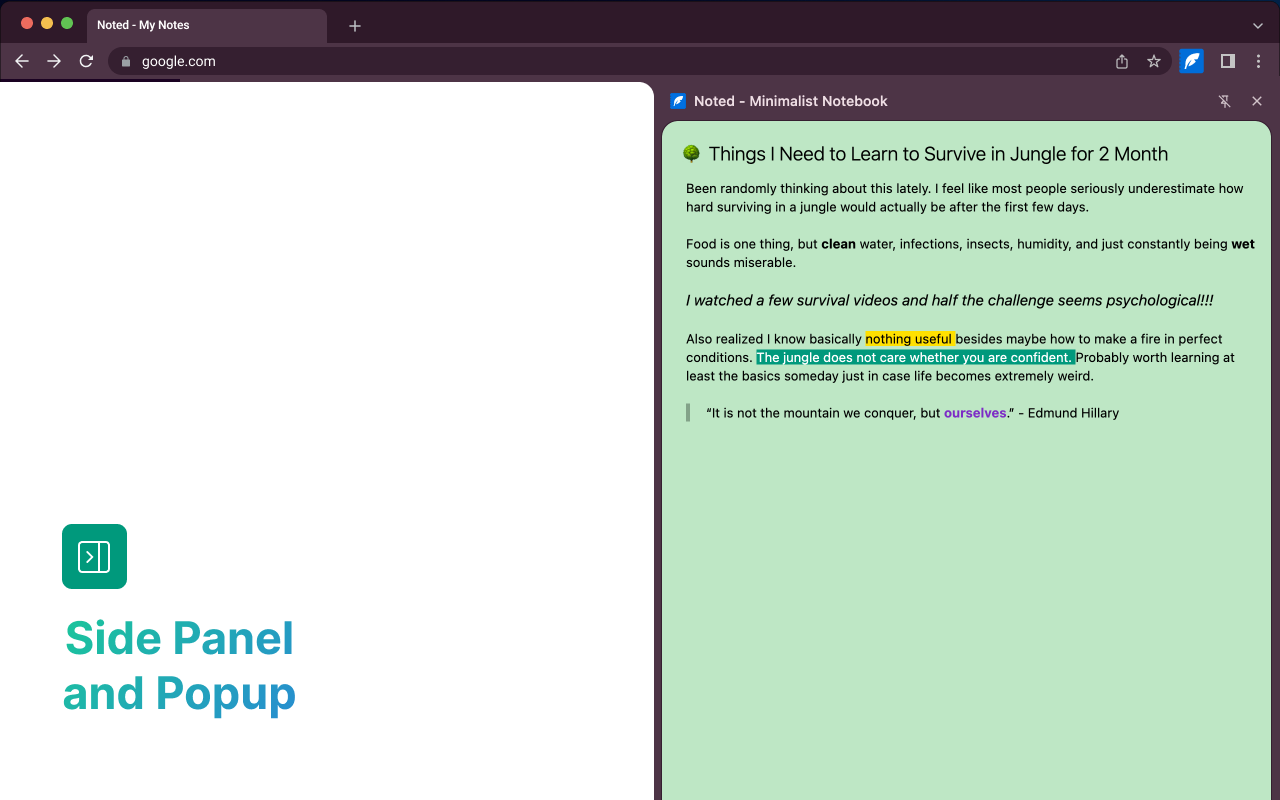The image size is (1280, 800).
Task: Reload the page
Action: (86, 61)
